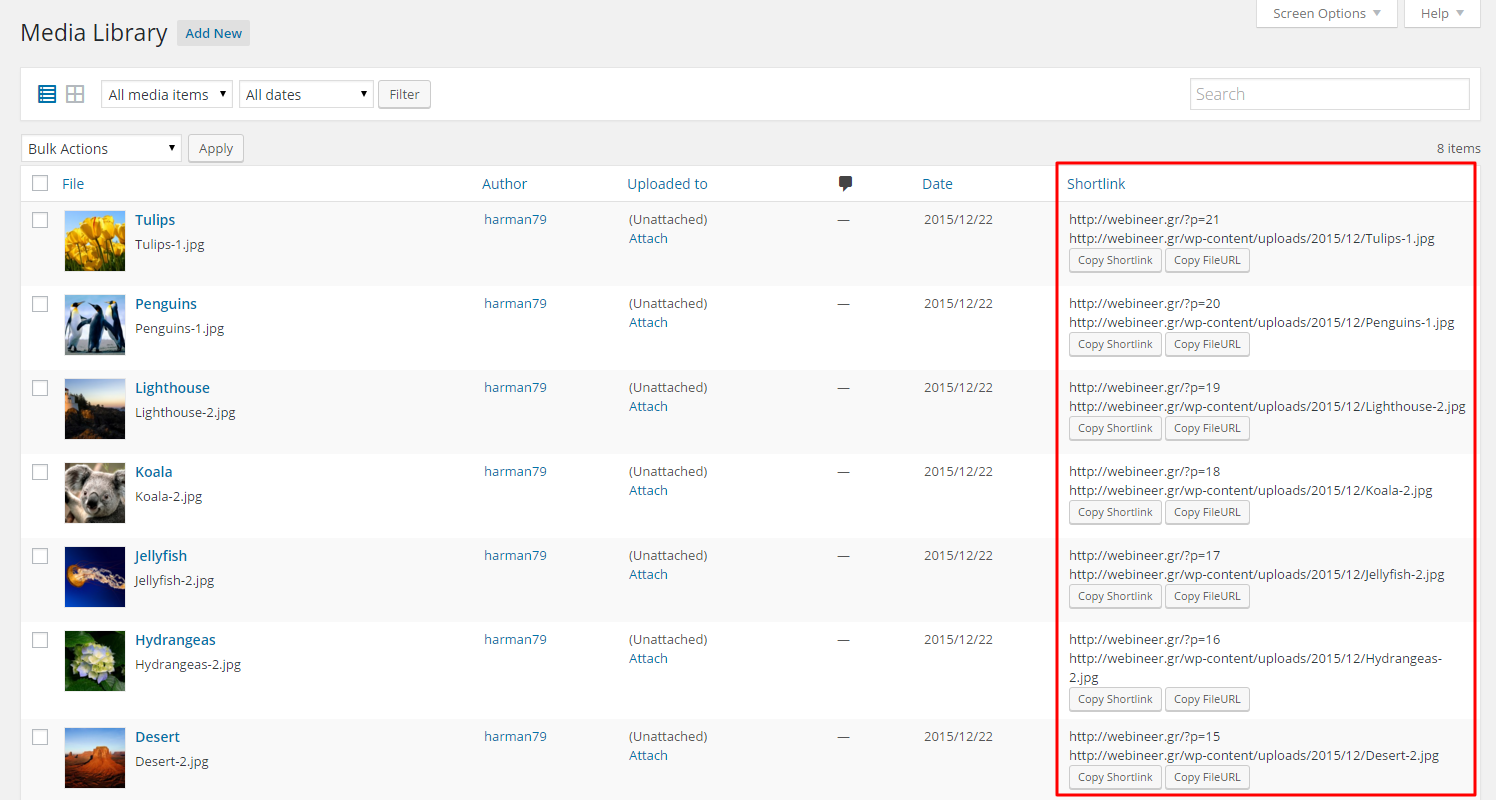Open the Tulips thumbnail image

(x=95, y=241)
